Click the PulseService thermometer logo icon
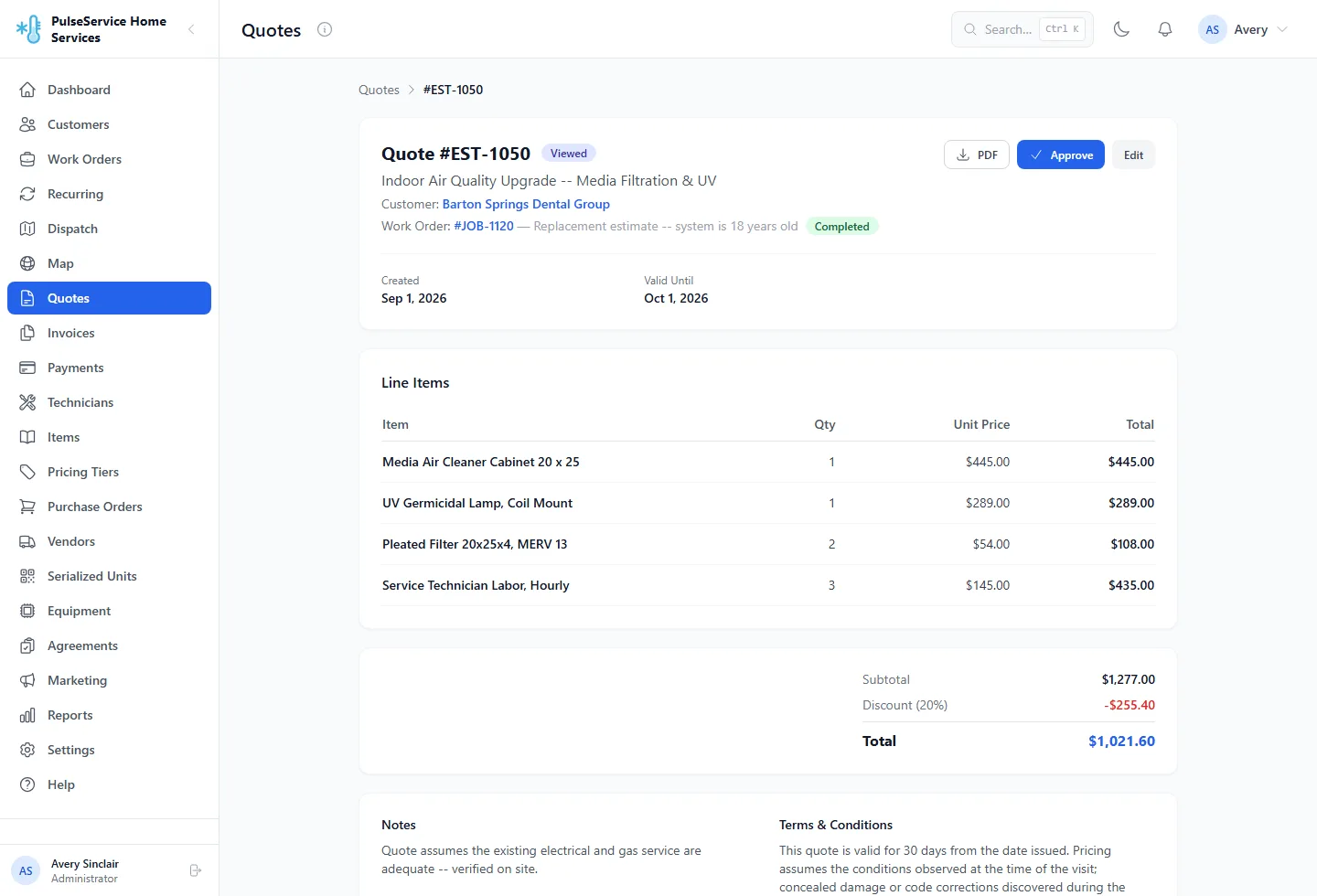The width and height of the screenshot is (1317, 896). 28,29
